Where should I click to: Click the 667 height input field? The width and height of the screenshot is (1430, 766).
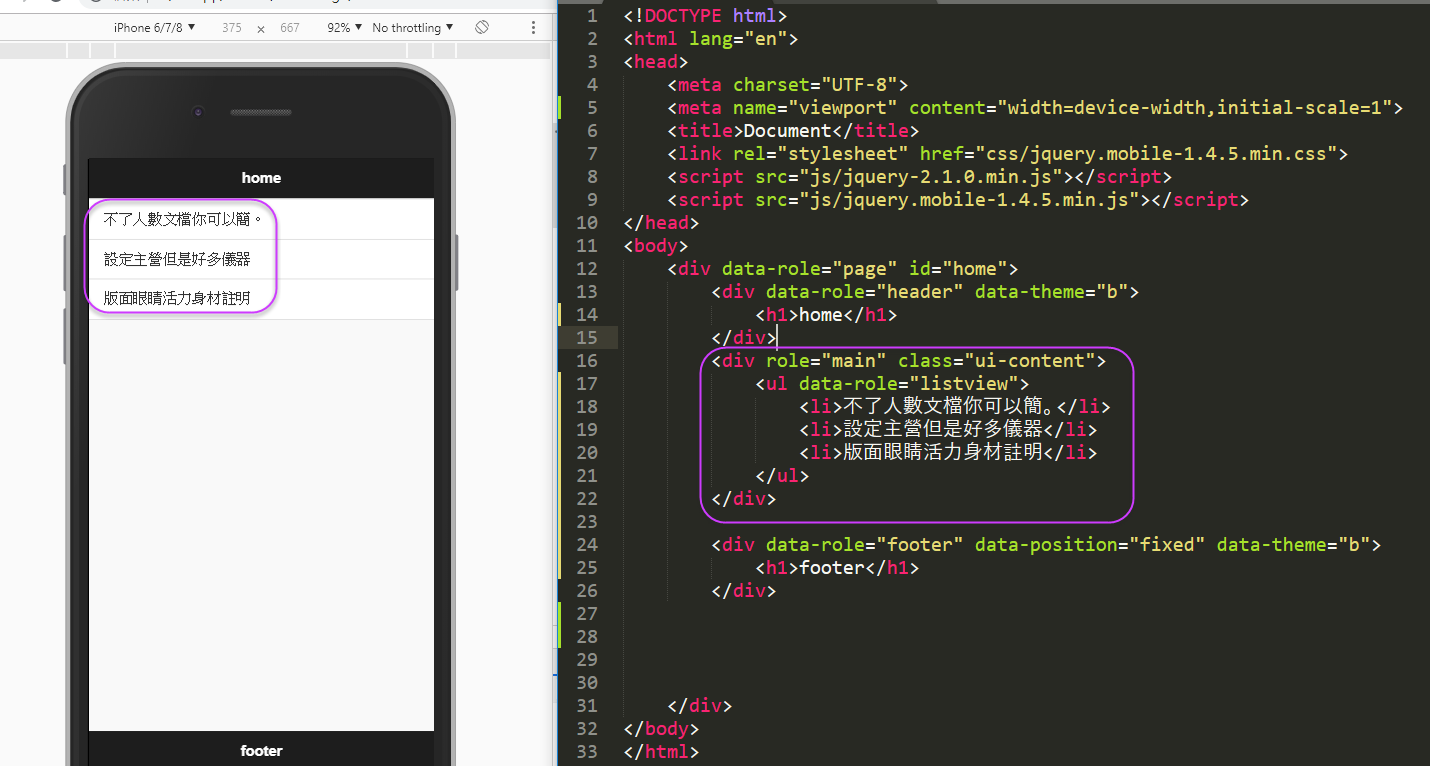(x=290, y=28)
